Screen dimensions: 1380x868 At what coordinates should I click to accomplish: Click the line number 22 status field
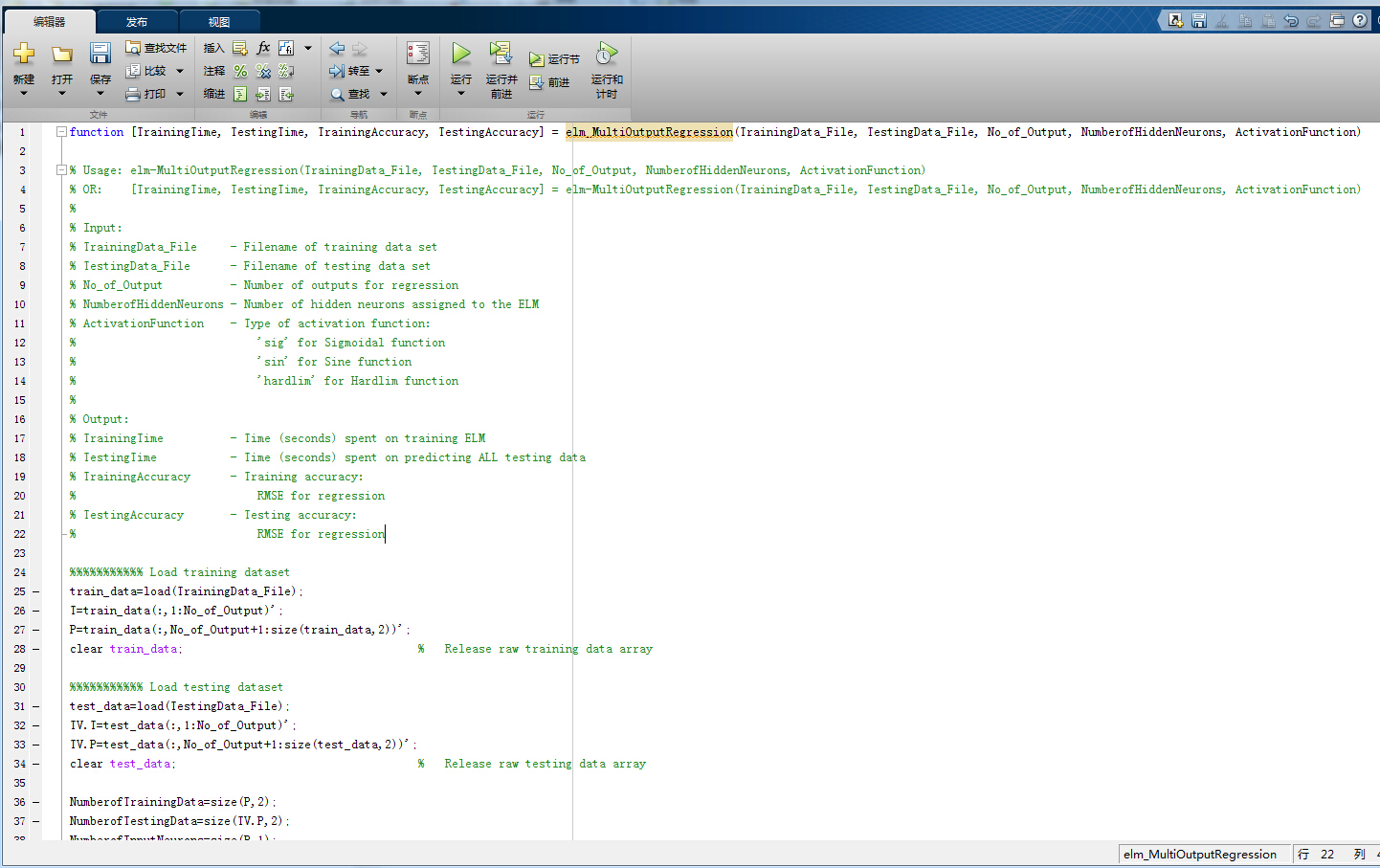point(1327,855)
